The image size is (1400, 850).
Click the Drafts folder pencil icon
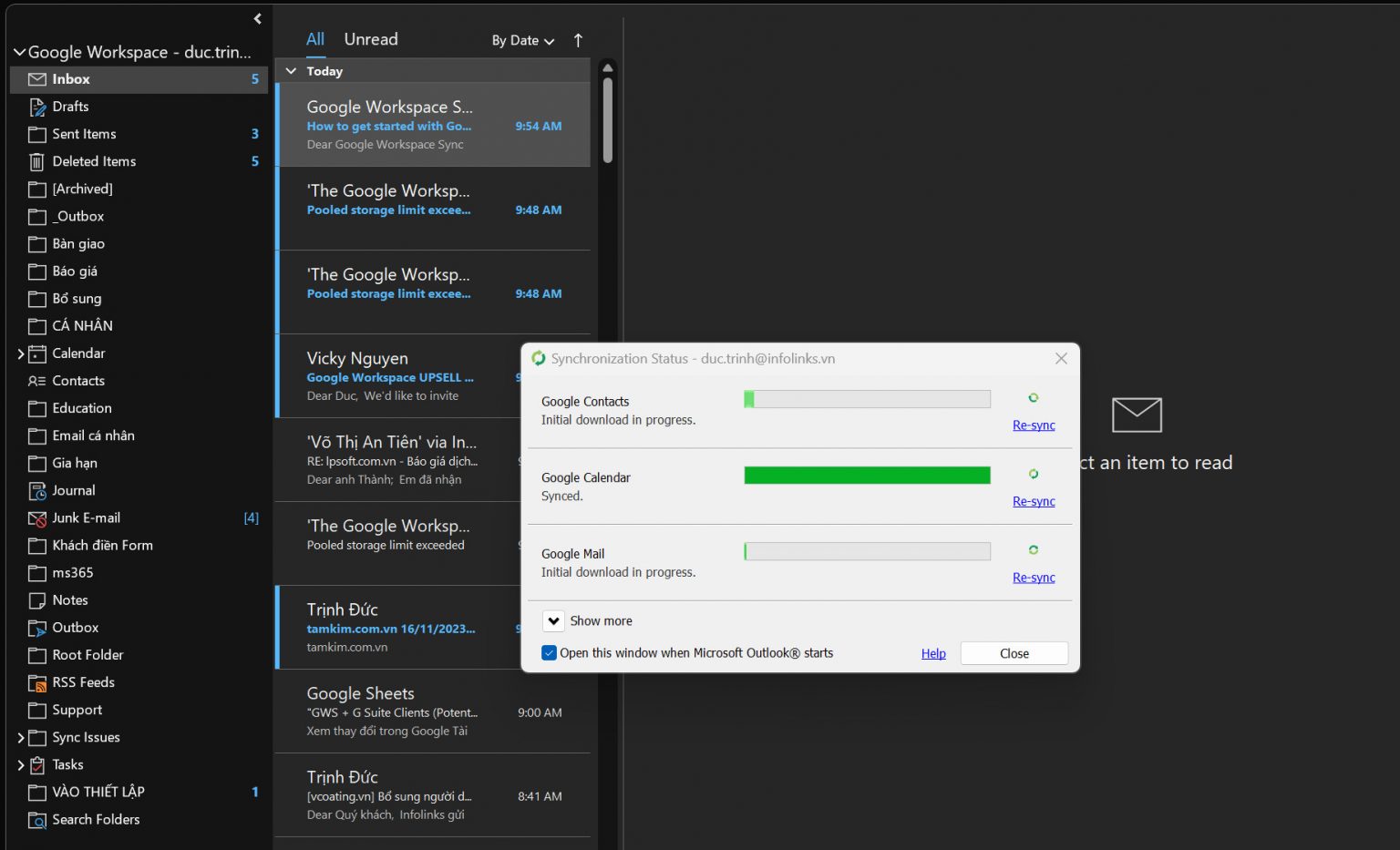tap(37, 108)
